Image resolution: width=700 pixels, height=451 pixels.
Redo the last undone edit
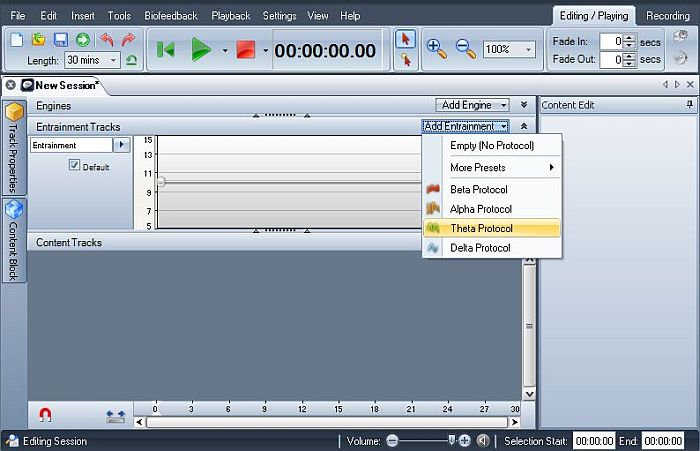(x=128, y=40)
